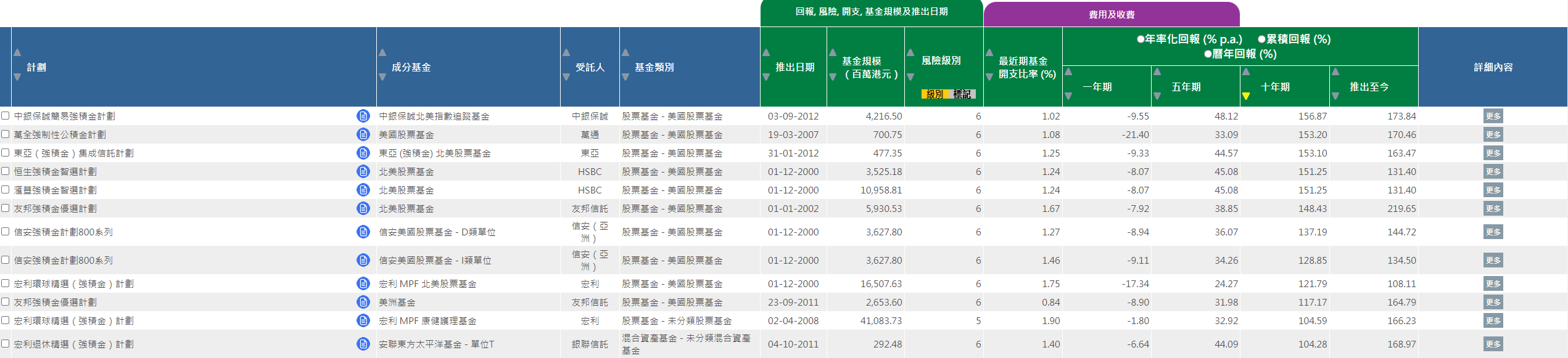The width and height of the screenshot is (1568, 358).
Task: Open document icon for 恒生強積金智選計劃
Action: tap(363, 171)
